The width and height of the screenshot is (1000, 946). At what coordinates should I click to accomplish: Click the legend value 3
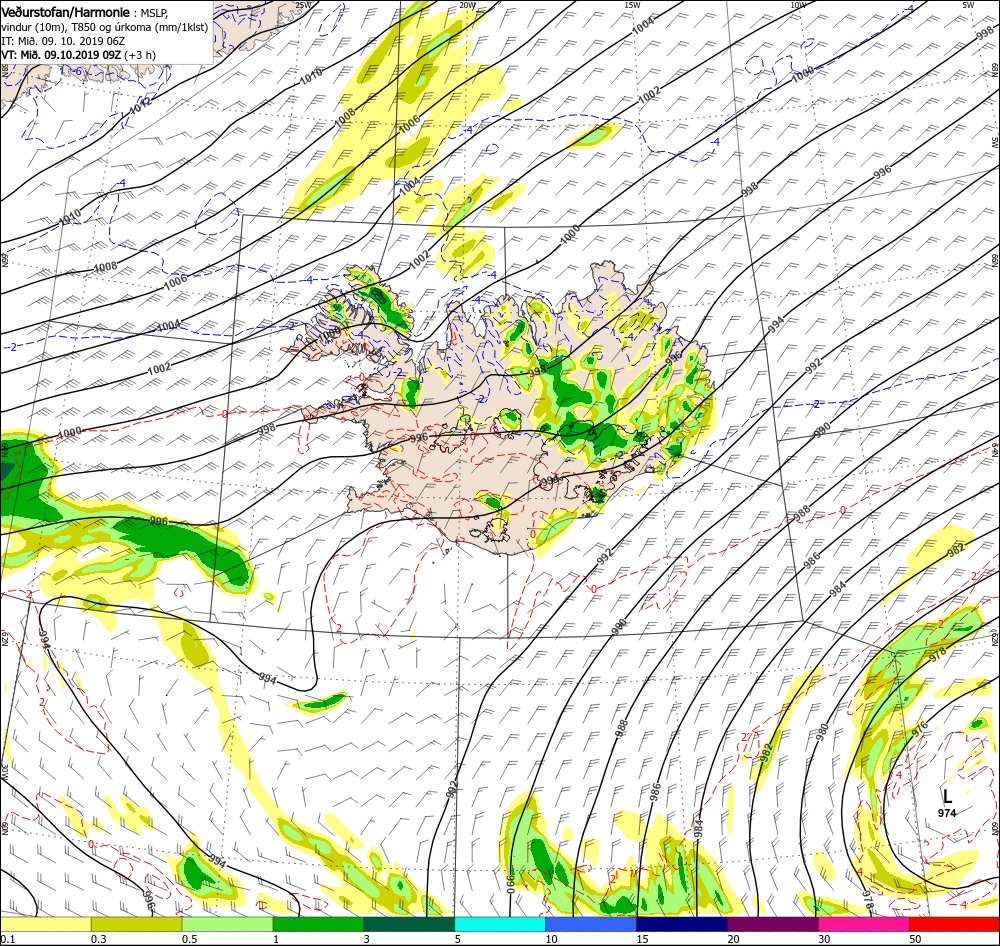pos(366,939)
